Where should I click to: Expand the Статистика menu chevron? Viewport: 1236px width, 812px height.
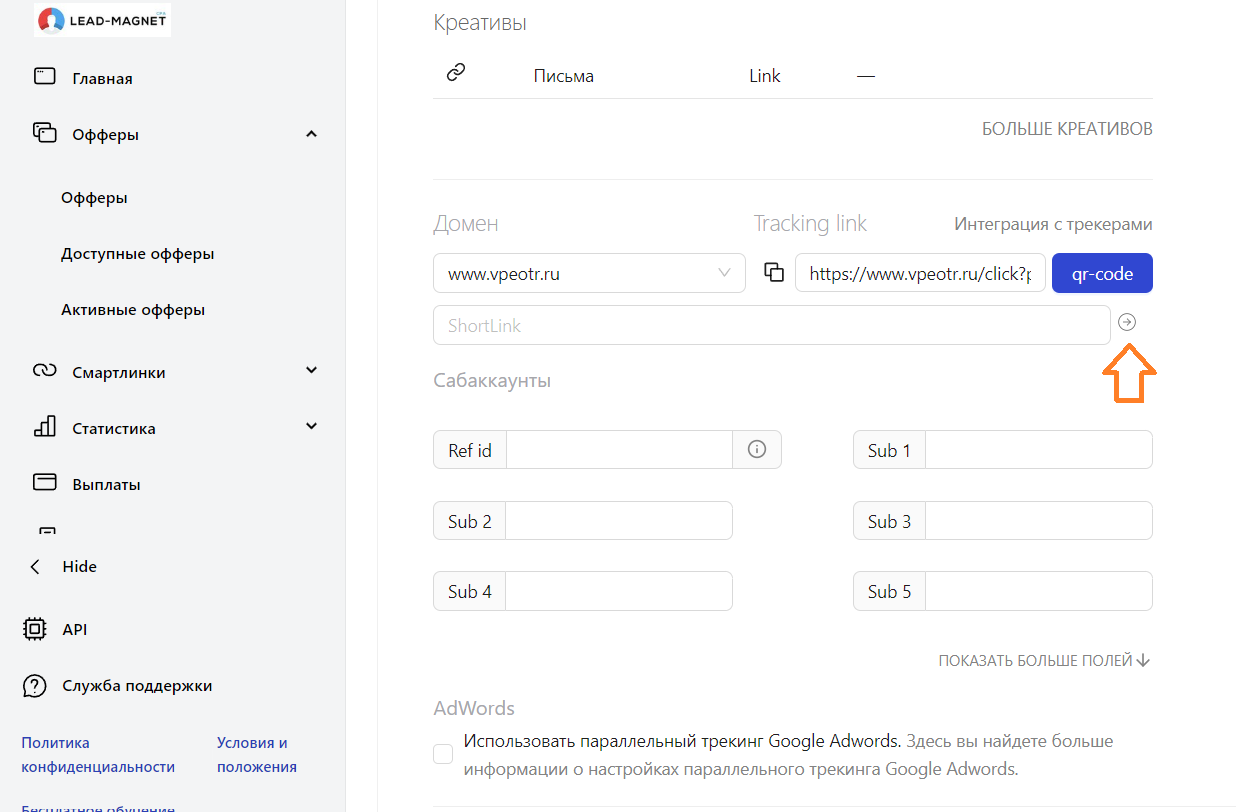click(312, 427)
